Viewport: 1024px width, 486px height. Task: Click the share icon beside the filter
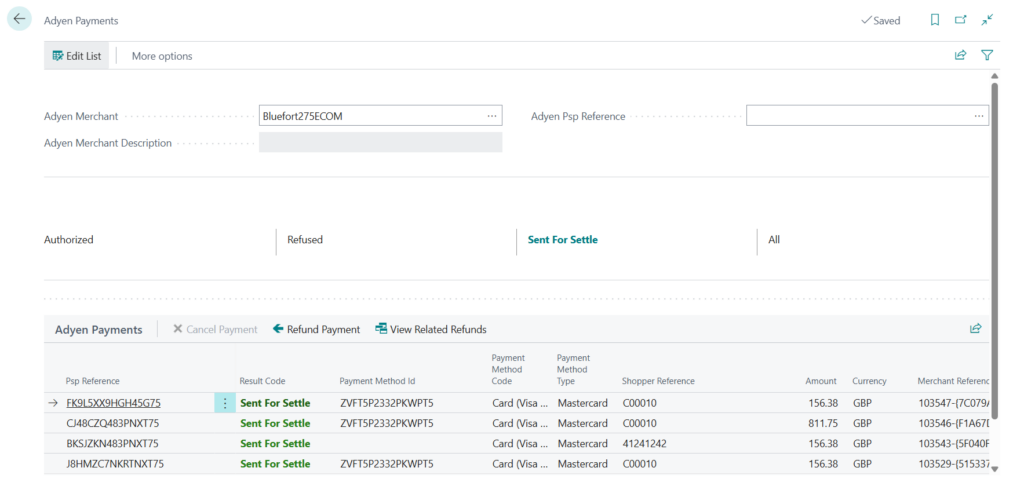click(960, 56)
